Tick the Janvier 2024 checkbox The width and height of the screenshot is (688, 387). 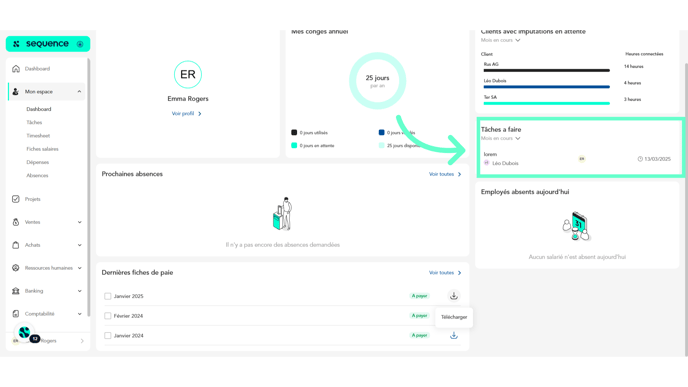tap(108, 336)
